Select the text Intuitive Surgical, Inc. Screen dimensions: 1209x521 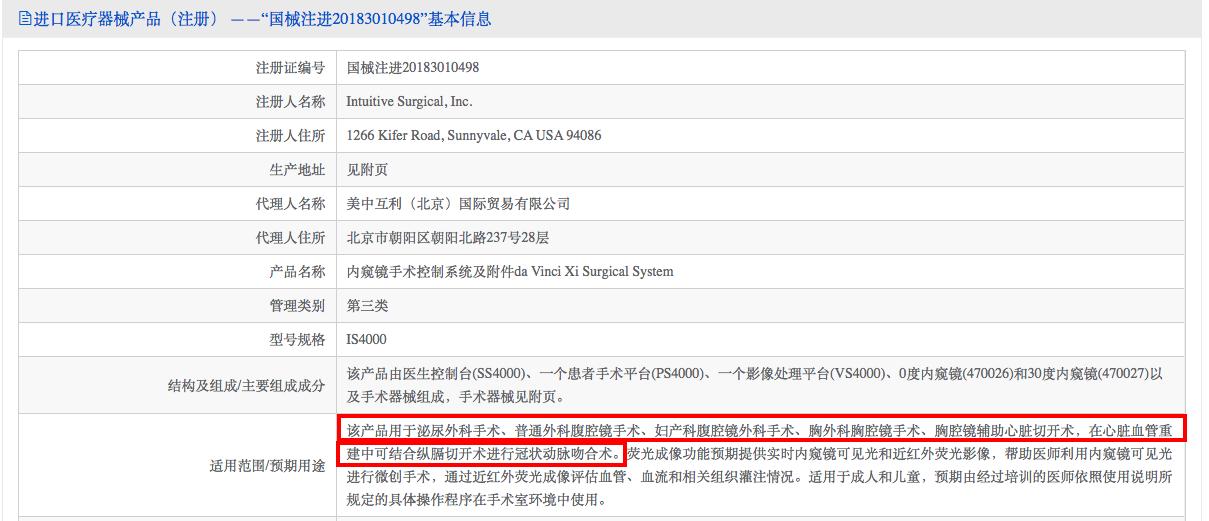(409, 102)
